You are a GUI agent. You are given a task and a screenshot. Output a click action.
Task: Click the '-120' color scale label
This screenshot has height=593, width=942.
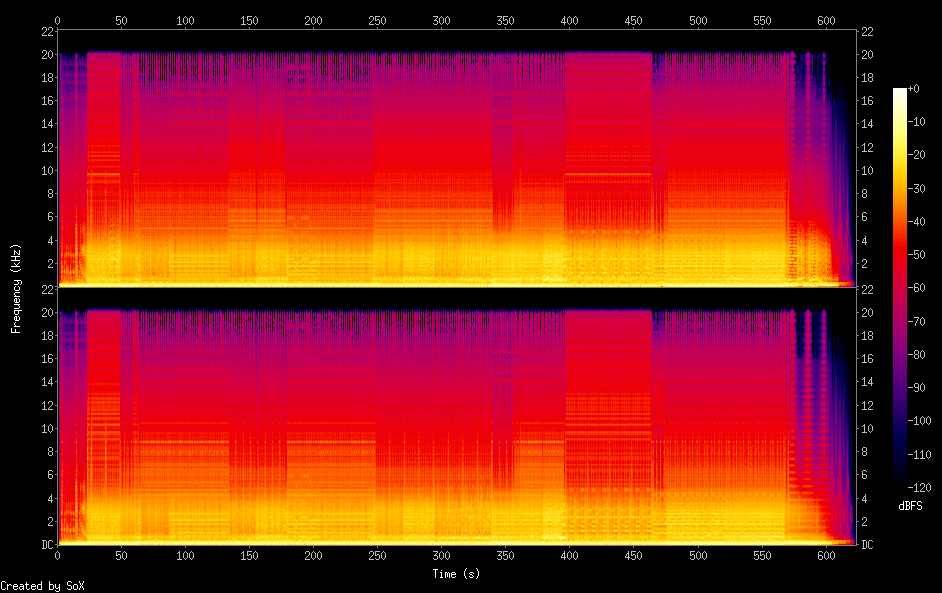pyautogui.click(x=919, y=487)
